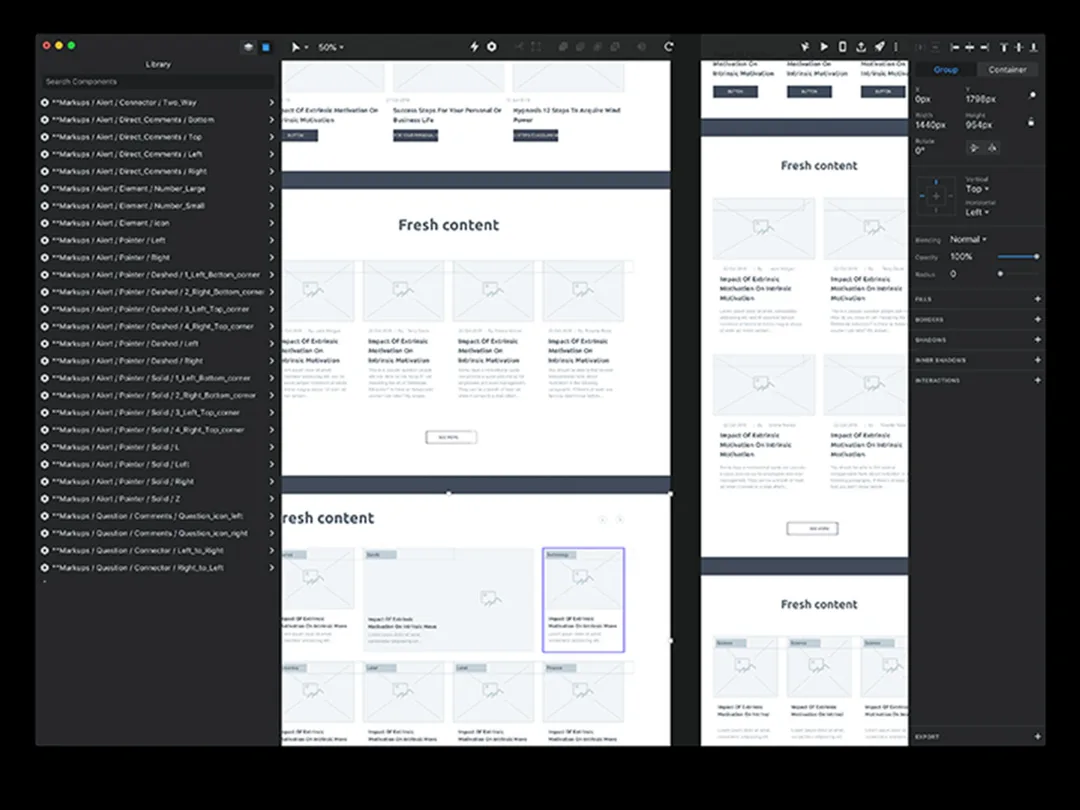The height and width of the screenshot is (810, 1080).
Task: Click flip horizontal icon next to Rotate
Action: [974, 147]
